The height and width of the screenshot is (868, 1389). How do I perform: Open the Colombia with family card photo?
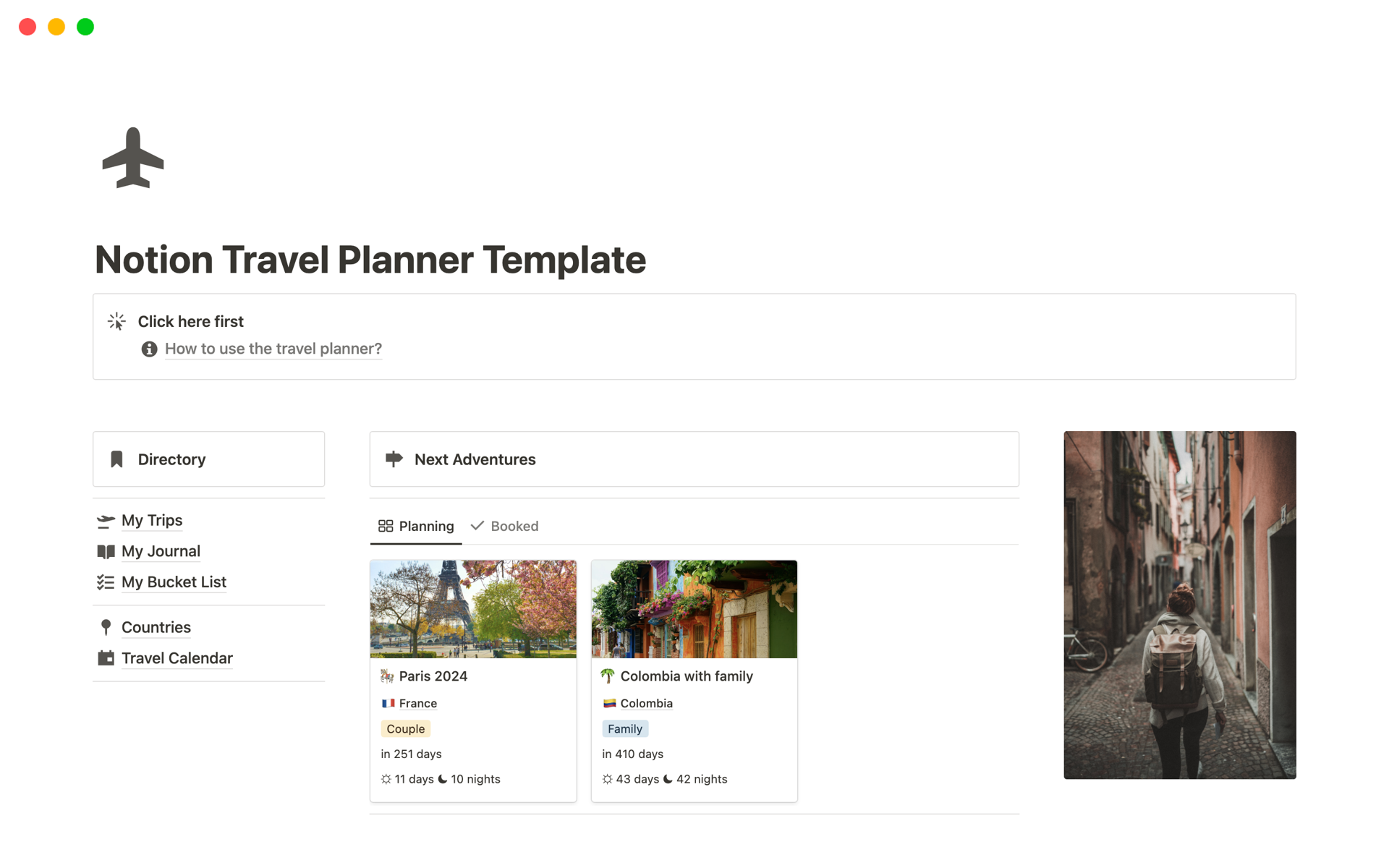click(694, 609)
